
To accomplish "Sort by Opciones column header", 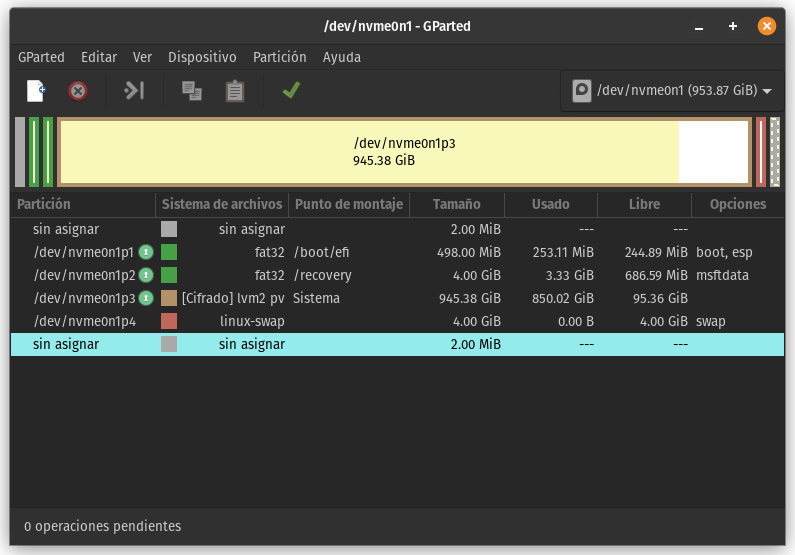I will 738,204.
